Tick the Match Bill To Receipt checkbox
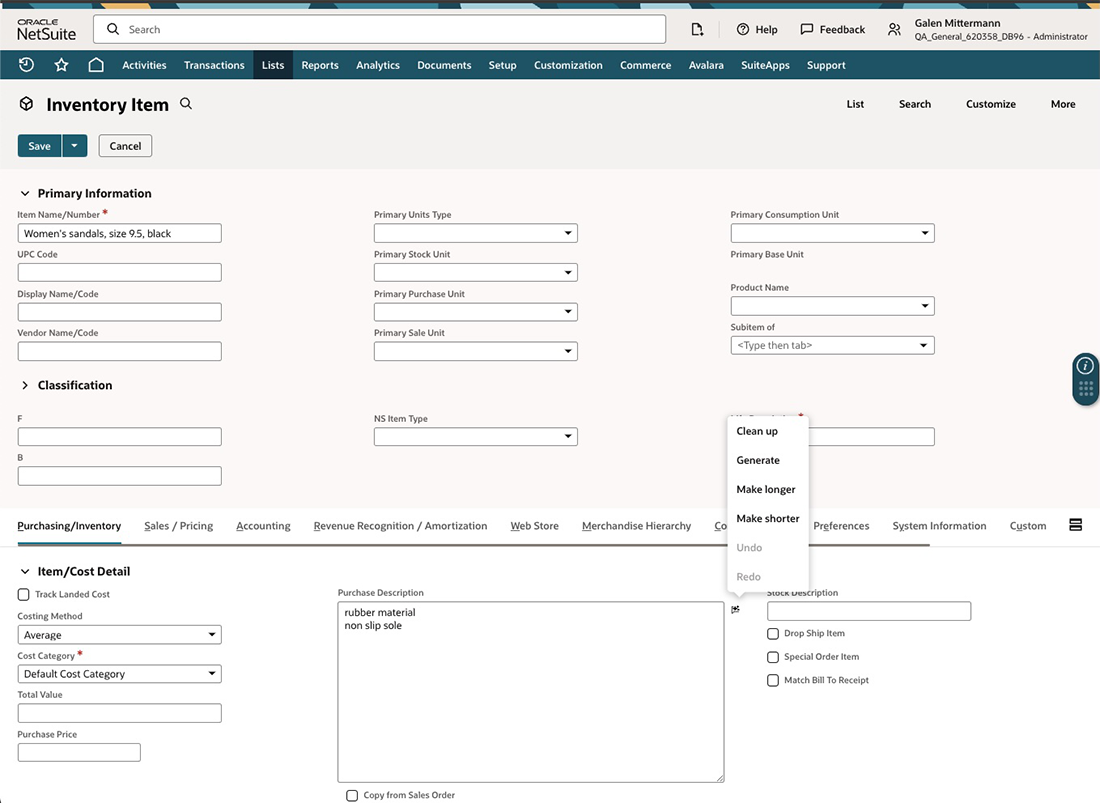 coord(773,680)
